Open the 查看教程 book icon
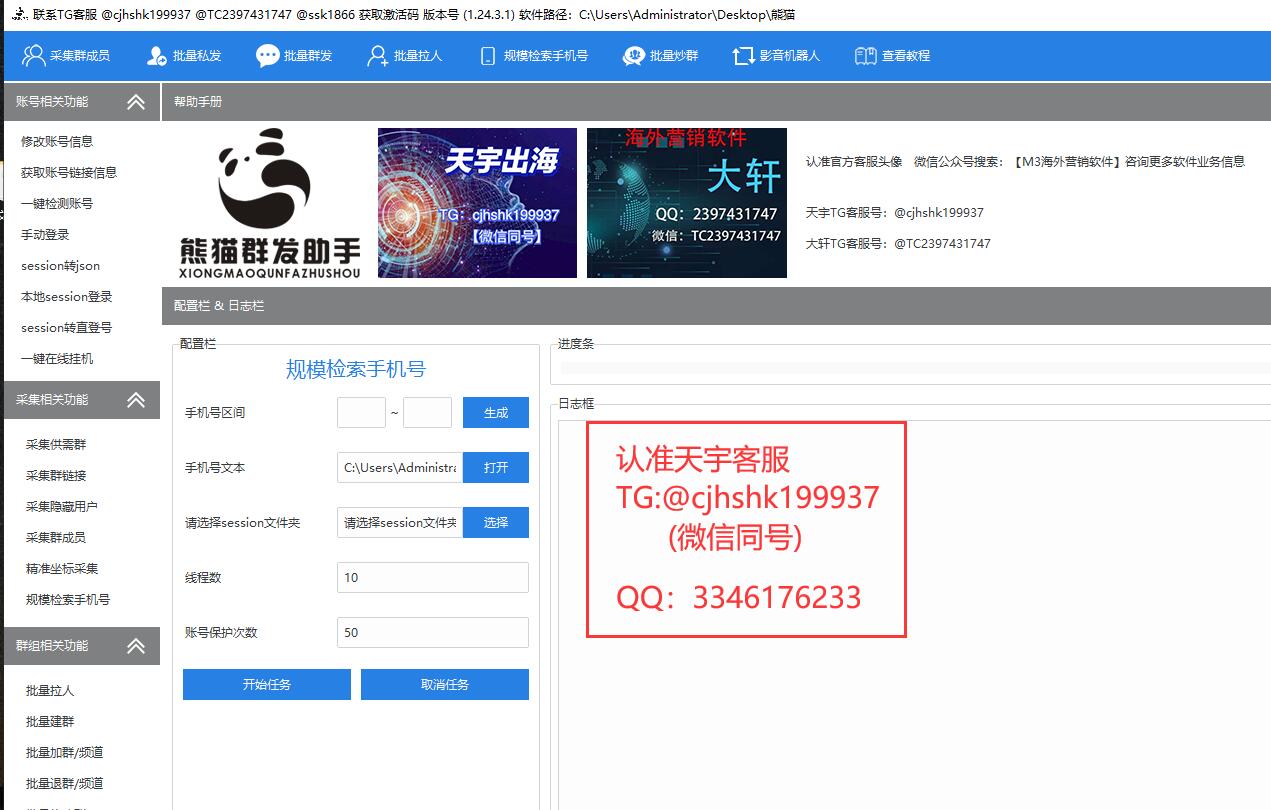Screen dimensions: 1271x810 tap(865, 56)
